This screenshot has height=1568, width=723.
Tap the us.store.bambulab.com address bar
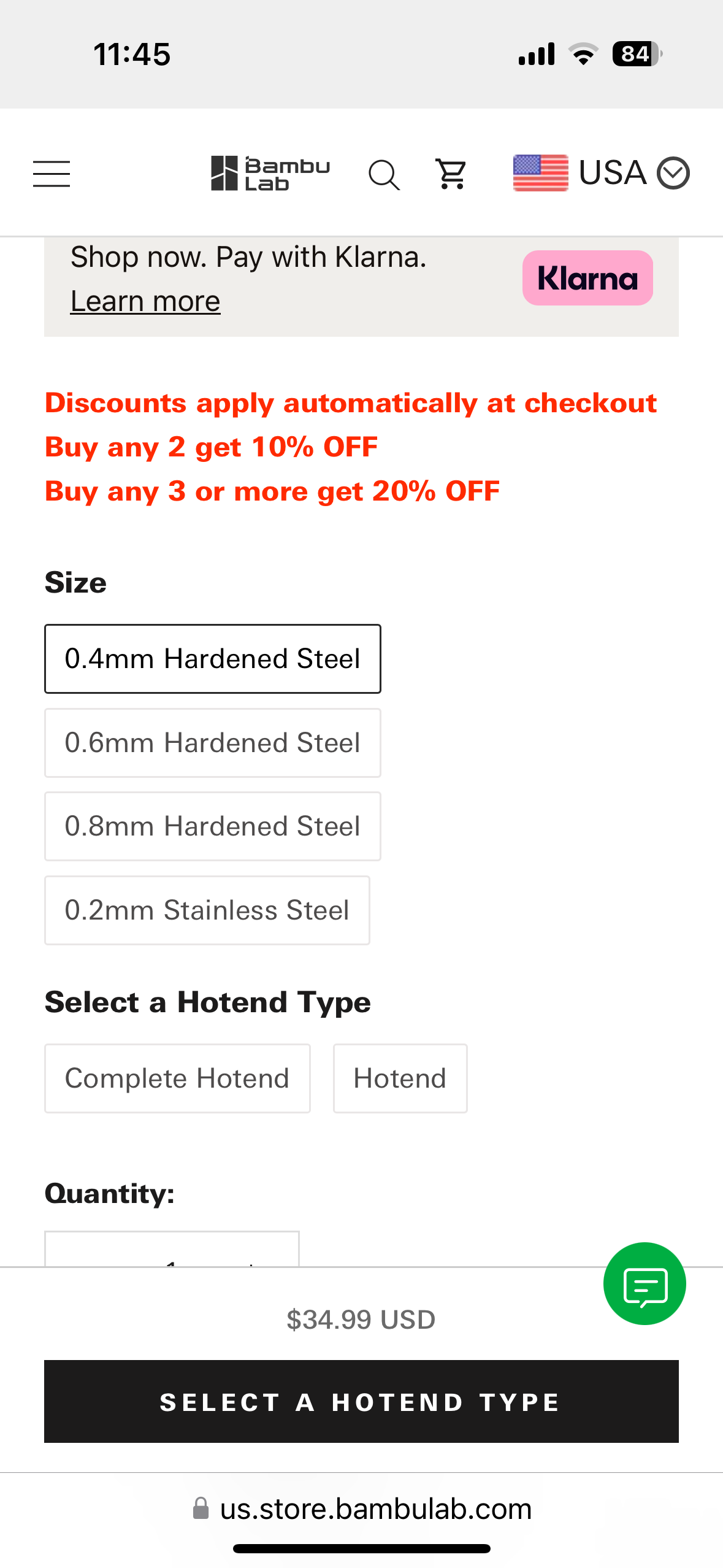pyautogui.click(x=375, y=1508)
